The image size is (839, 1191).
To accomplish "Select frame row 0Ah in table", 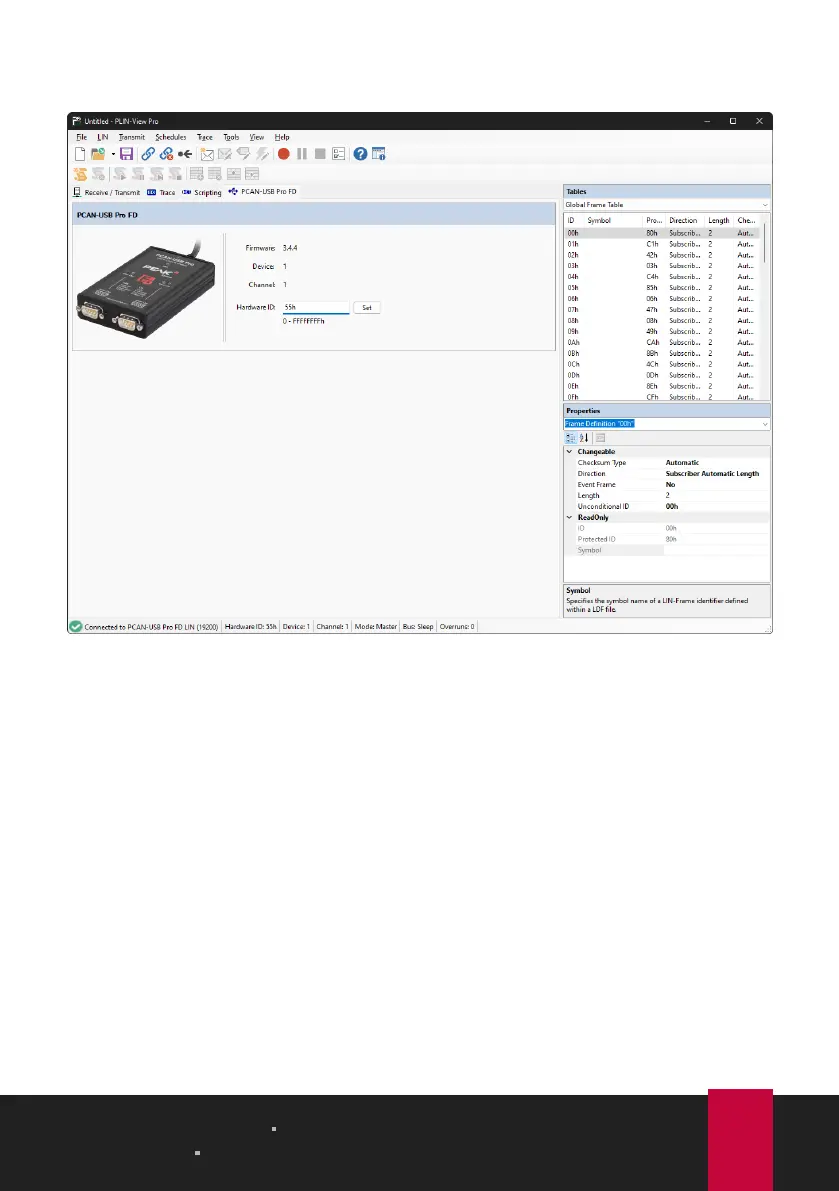I will tap(662, 343).
